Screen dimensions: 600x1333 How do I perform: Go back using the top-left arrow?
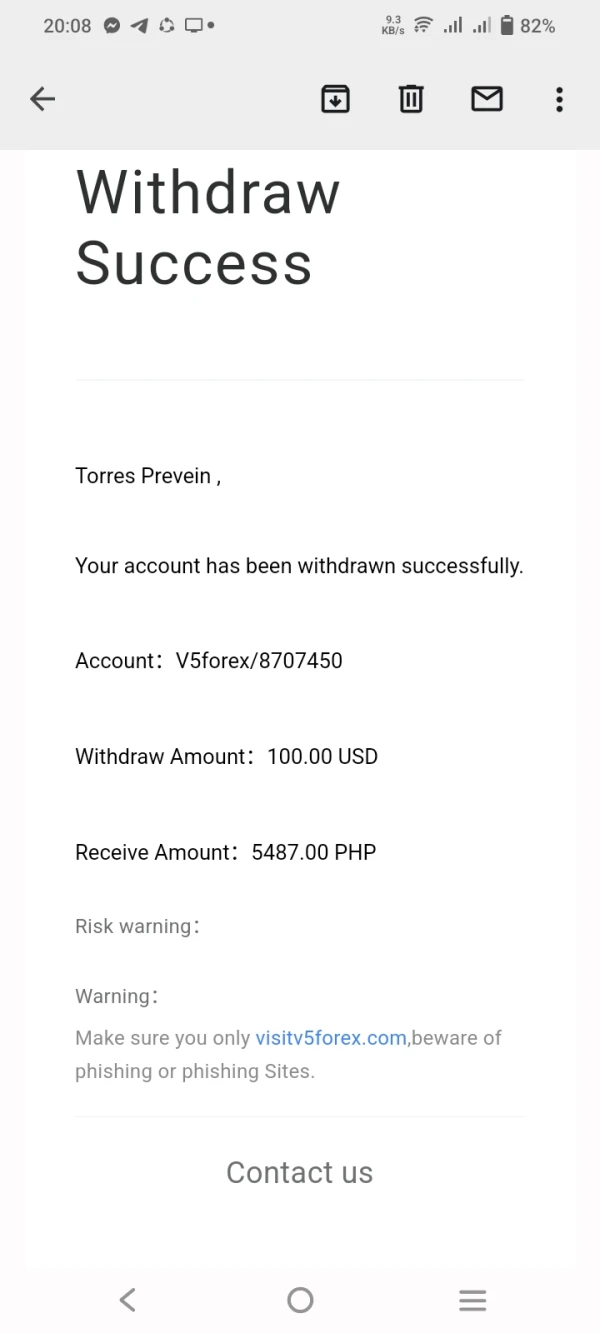point(42,98)
